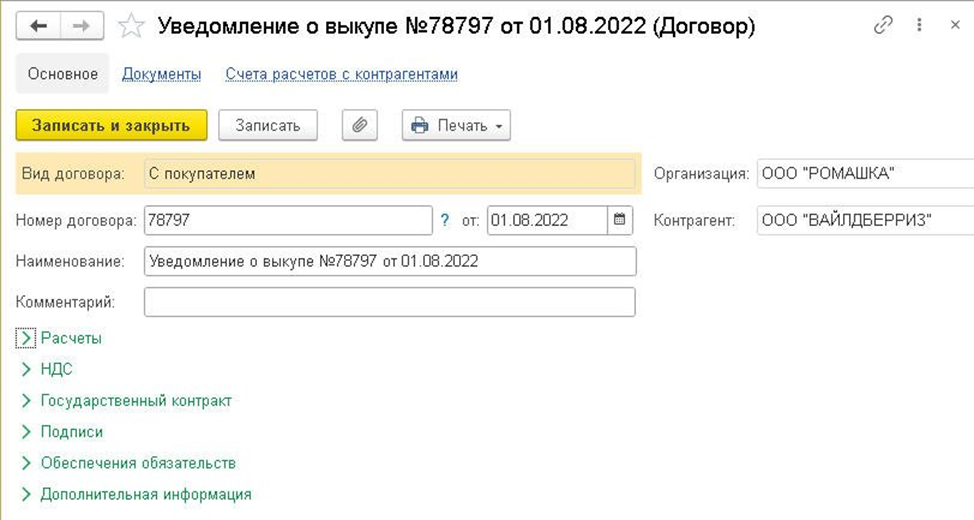Switch to the Основное tab
Image resolution: width=974 pixels, height=520 pixels.
click(x=63, y=74)
